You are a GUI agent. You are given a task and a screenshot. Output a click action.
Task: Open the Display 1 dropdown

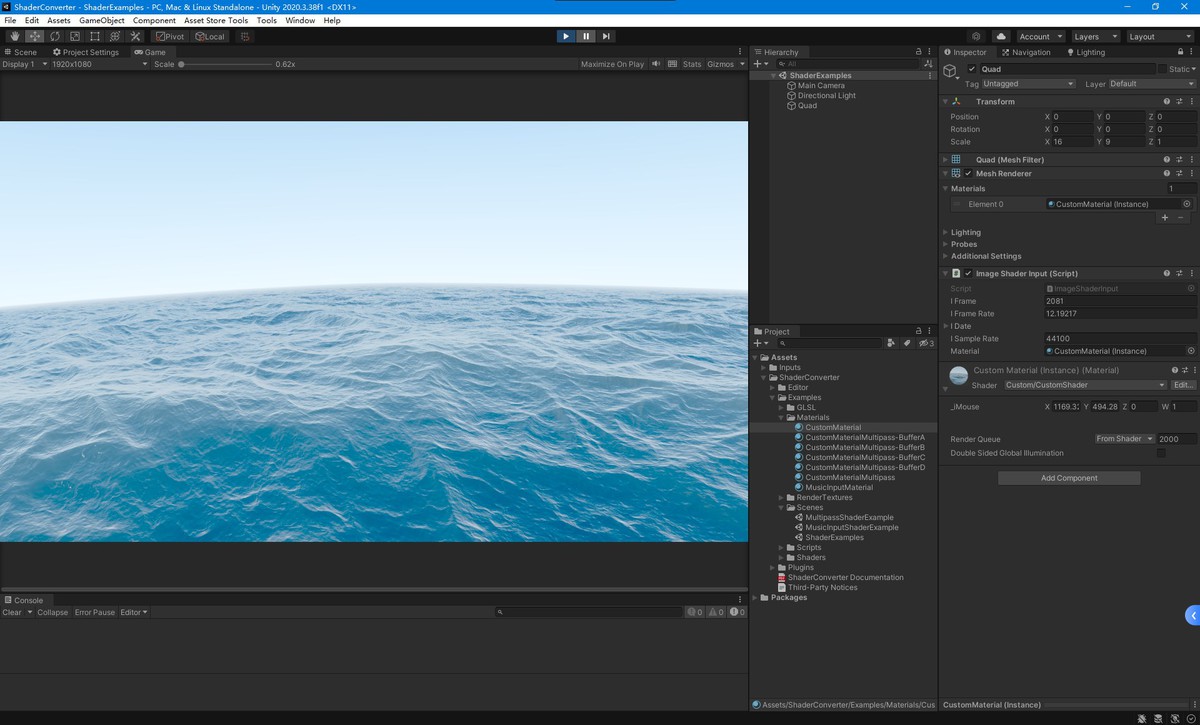pos(23,64)
